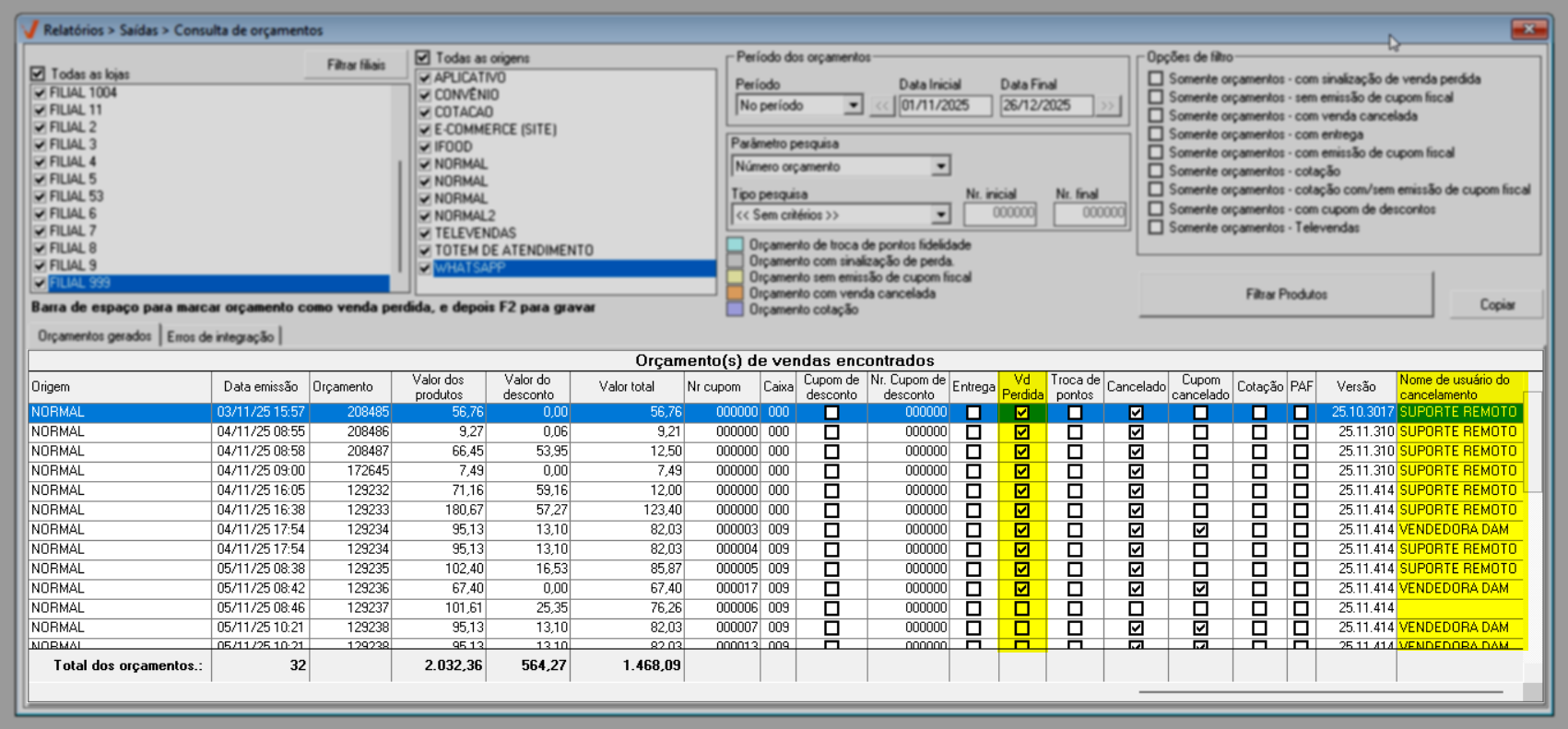Open the Período dropdown

point(853,106)
